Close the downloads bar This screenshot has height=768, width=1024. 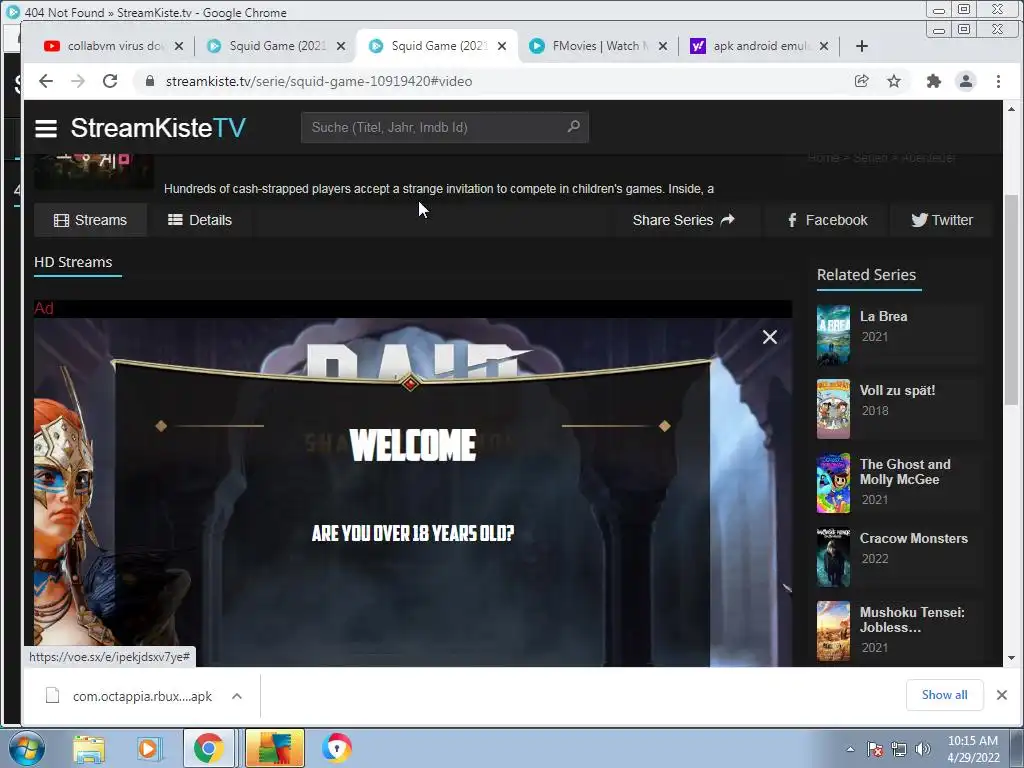tap(1002, 695)
